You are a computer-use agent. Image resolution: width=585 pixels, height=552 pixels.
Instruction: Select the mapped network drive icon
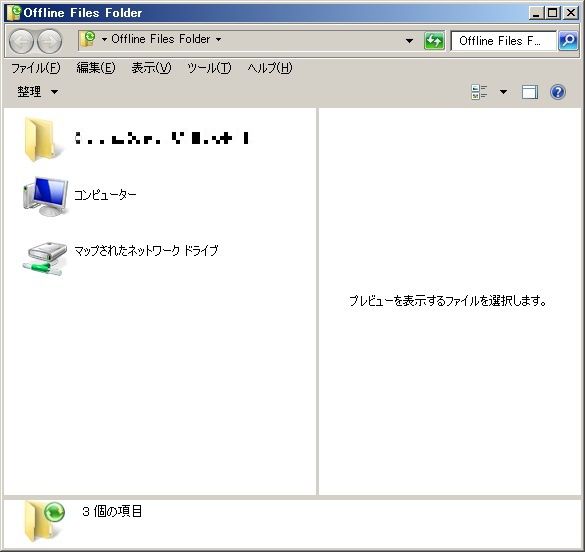click(x=45, y=258)
